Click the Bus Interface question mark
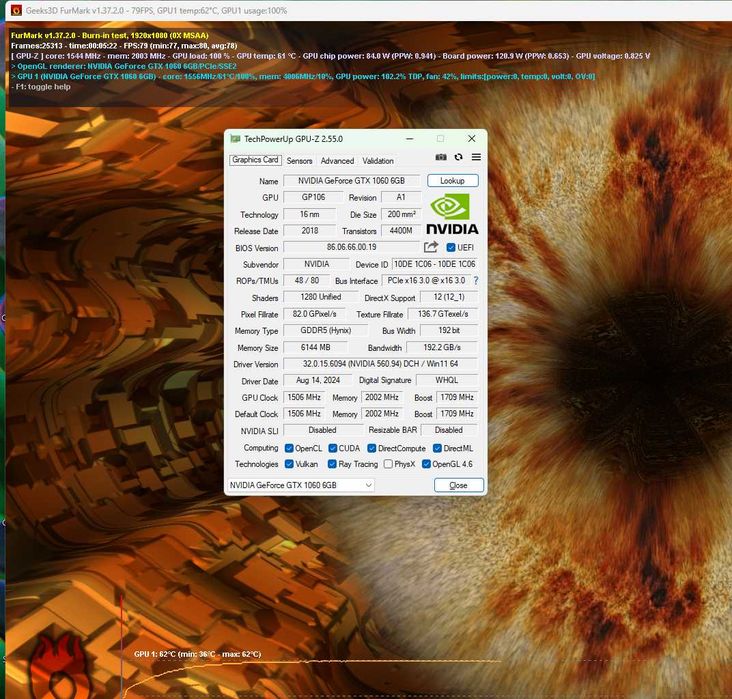The height and width of the screenshot is (699, 732). pyautogui.click(x=476, y=281)
